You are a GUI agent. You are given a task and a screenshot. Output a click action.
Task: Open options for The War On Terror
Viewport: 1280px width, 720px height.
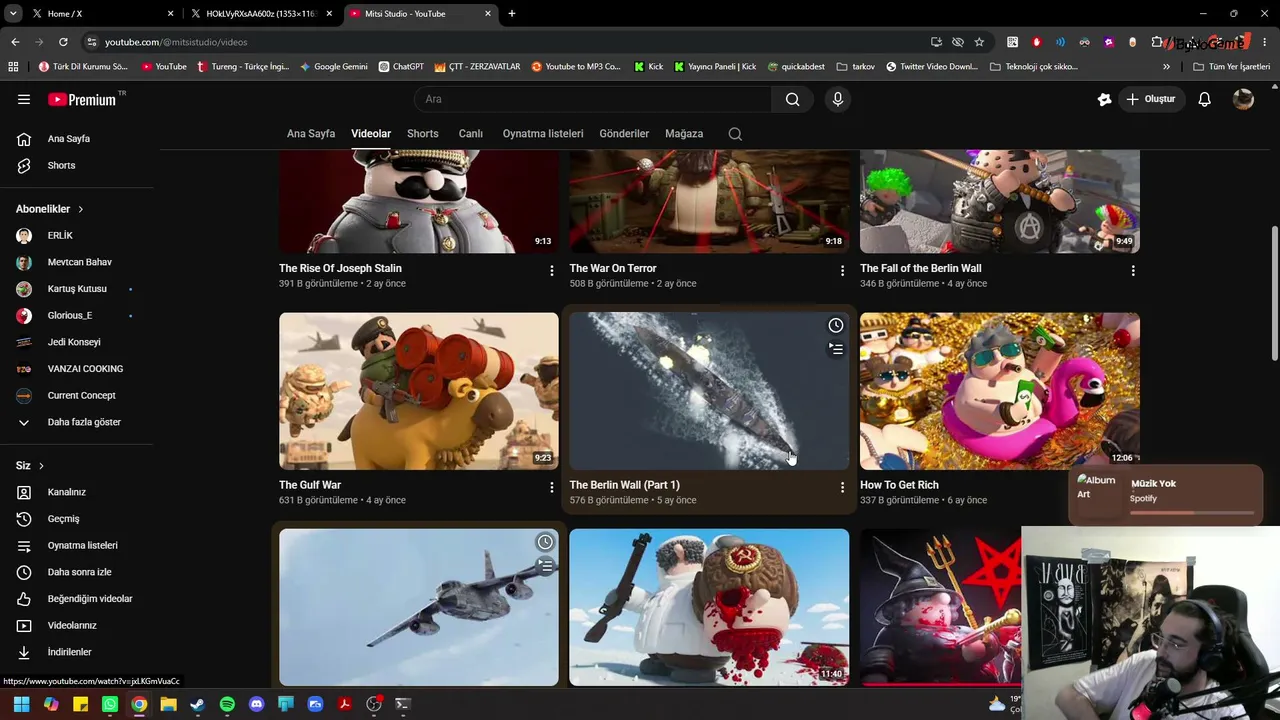842,271
